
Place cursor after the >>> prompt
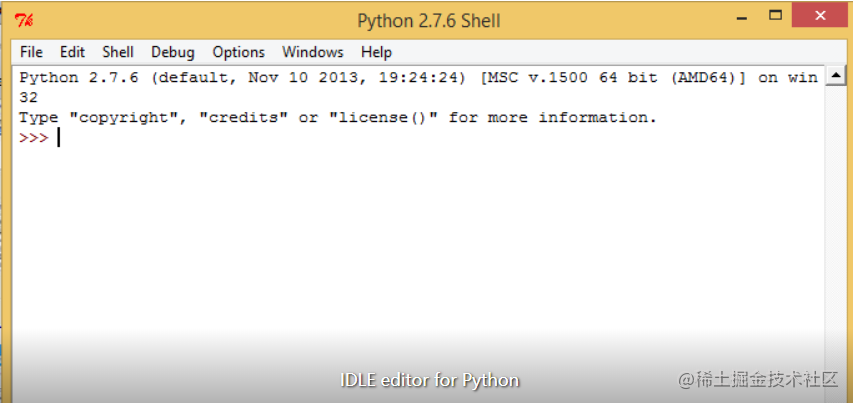58,138
